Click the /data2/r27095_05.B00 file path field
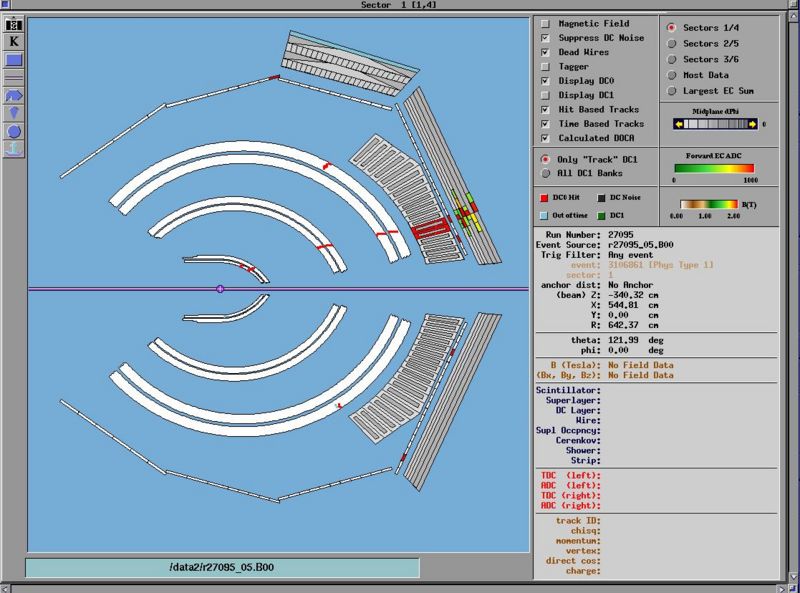The image size is (800, 593). click(x=222, y=567)
